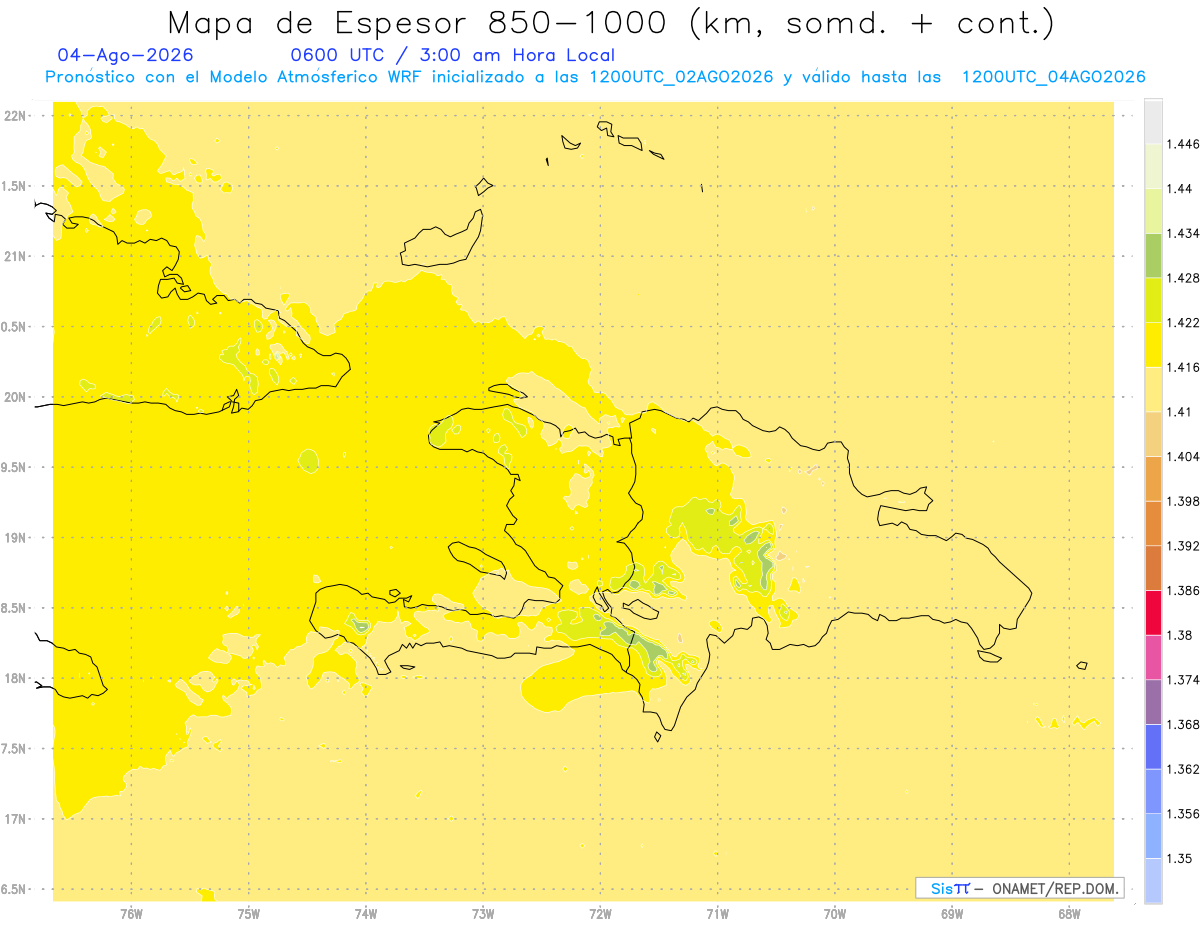
Task: Click the '73W' longitude axis label
Action: (483, 913)
